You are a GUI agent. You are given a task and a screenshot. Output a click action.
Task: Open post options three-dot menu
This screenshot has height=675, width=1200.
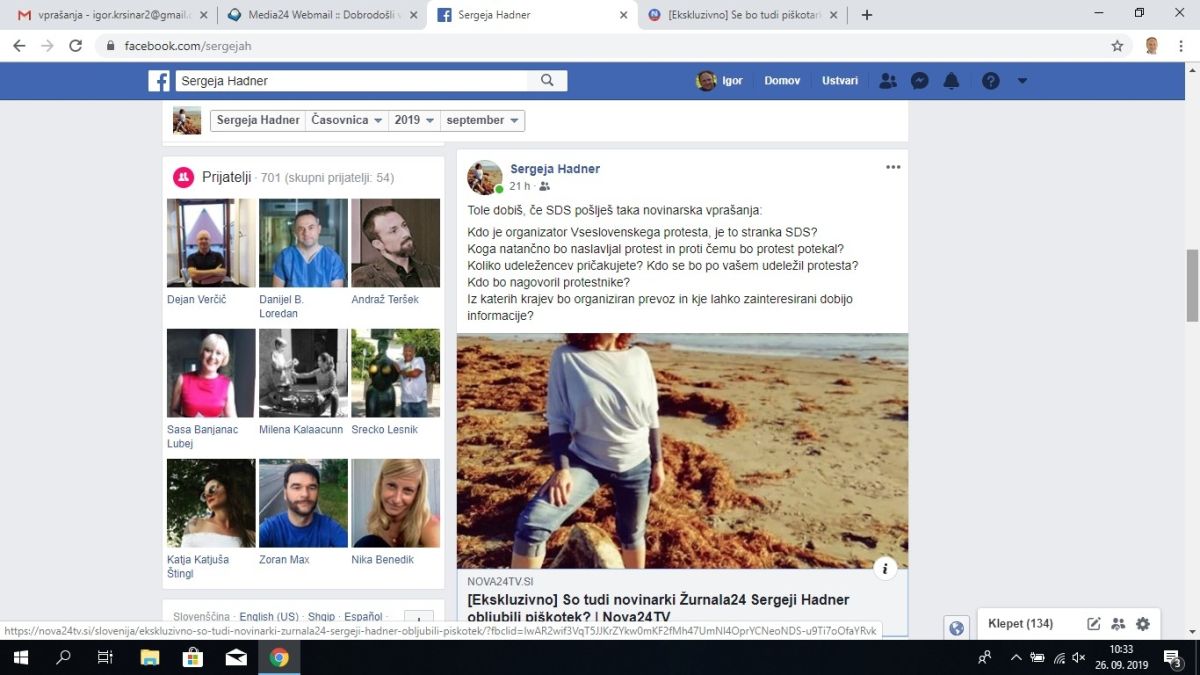893,167
